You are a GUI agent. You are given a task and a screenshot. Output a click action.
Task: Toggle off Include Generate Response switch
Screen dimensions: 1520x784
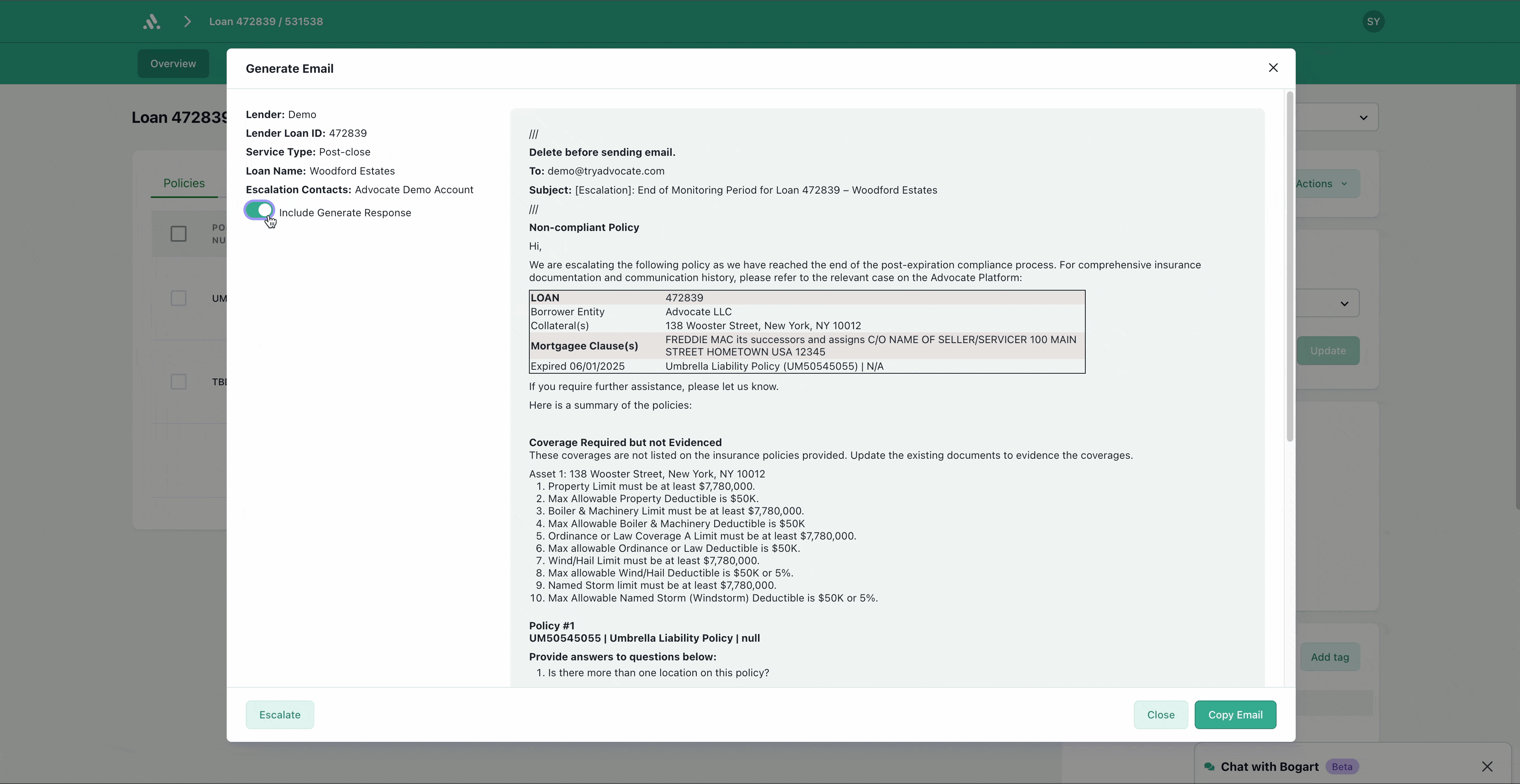coord(260,211)
